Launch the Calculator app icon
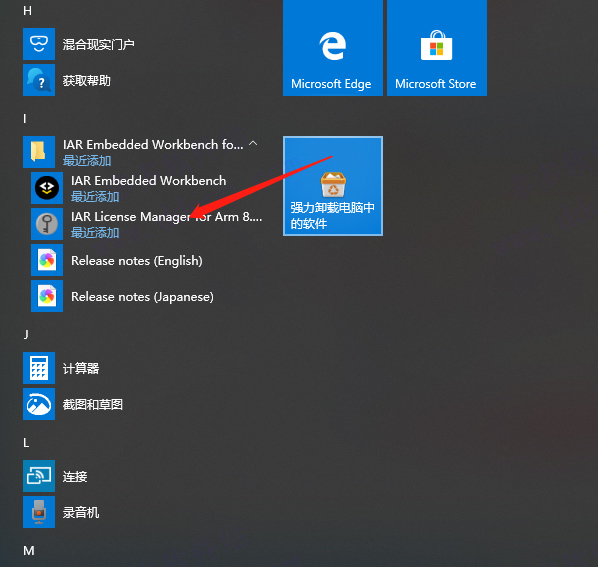Viewport: 598px width, 567px height. pyautogui.click(x=39, y=368)
